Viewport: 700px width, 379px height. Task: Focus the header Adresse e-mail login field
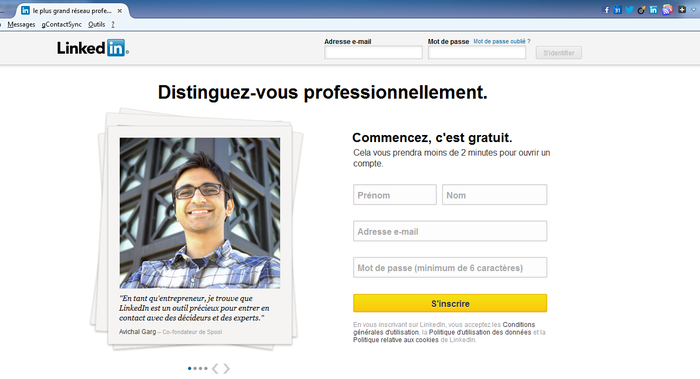coord(373,53)
